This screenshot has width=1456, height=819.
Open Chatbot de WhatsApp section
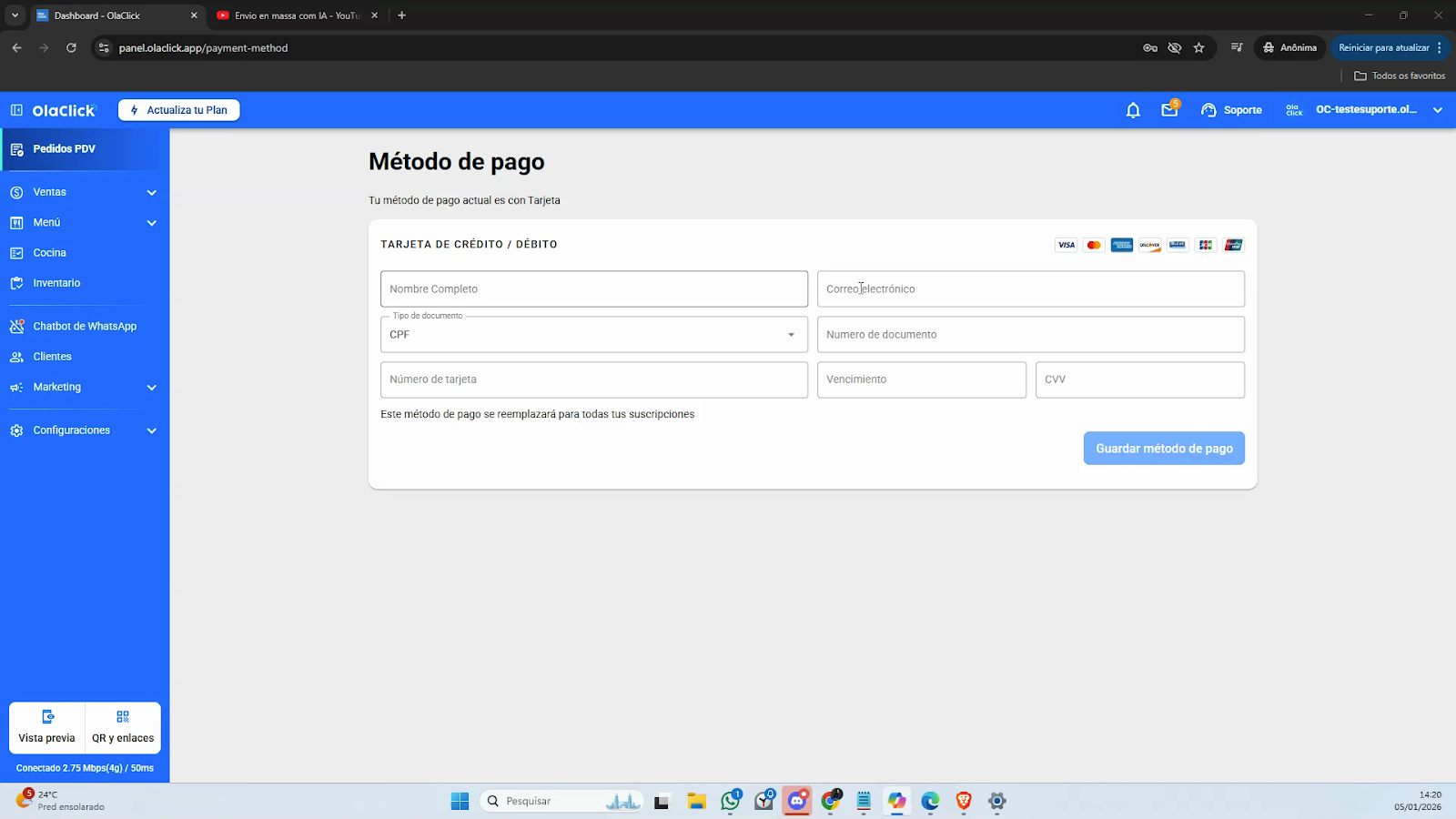pos(85,326)
